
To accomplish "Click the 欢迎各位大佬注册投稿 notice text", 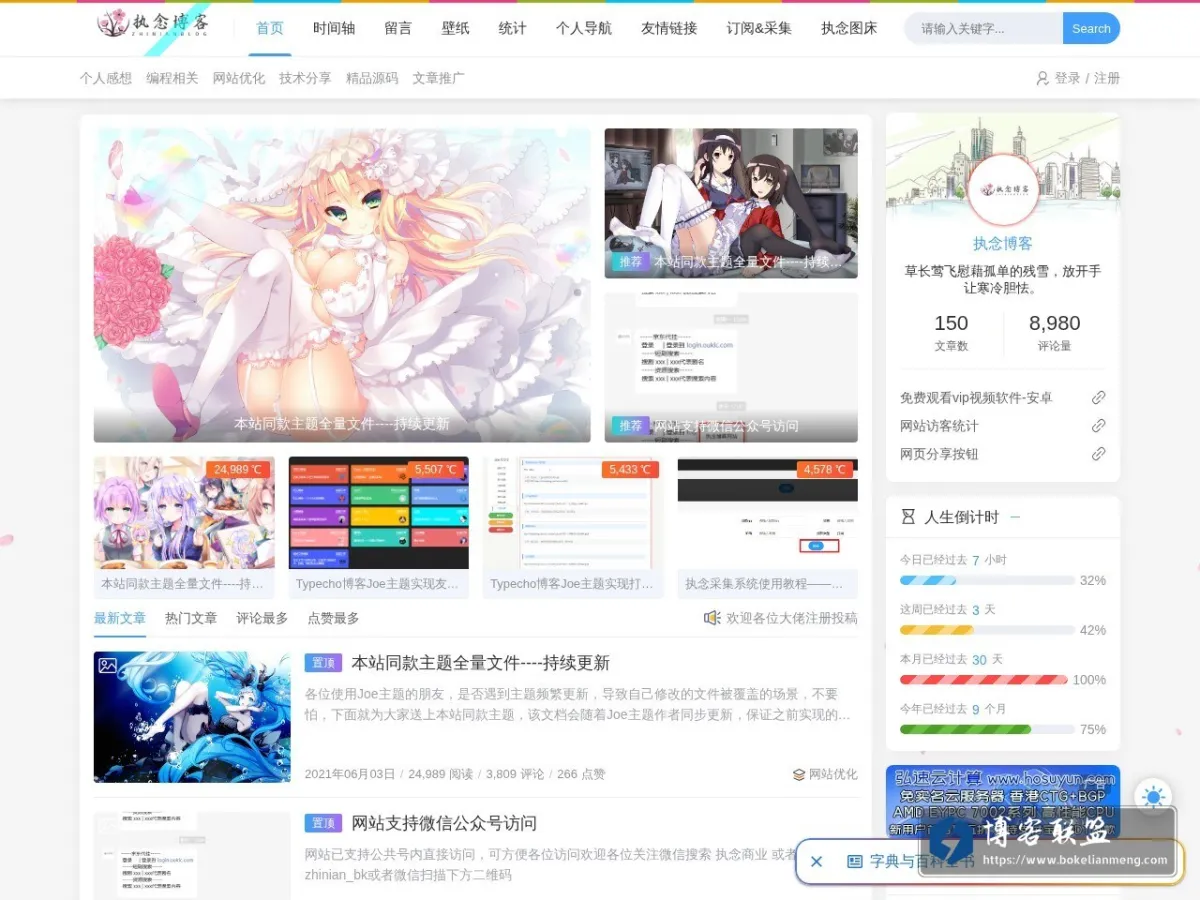I will [x=792, y=618].
